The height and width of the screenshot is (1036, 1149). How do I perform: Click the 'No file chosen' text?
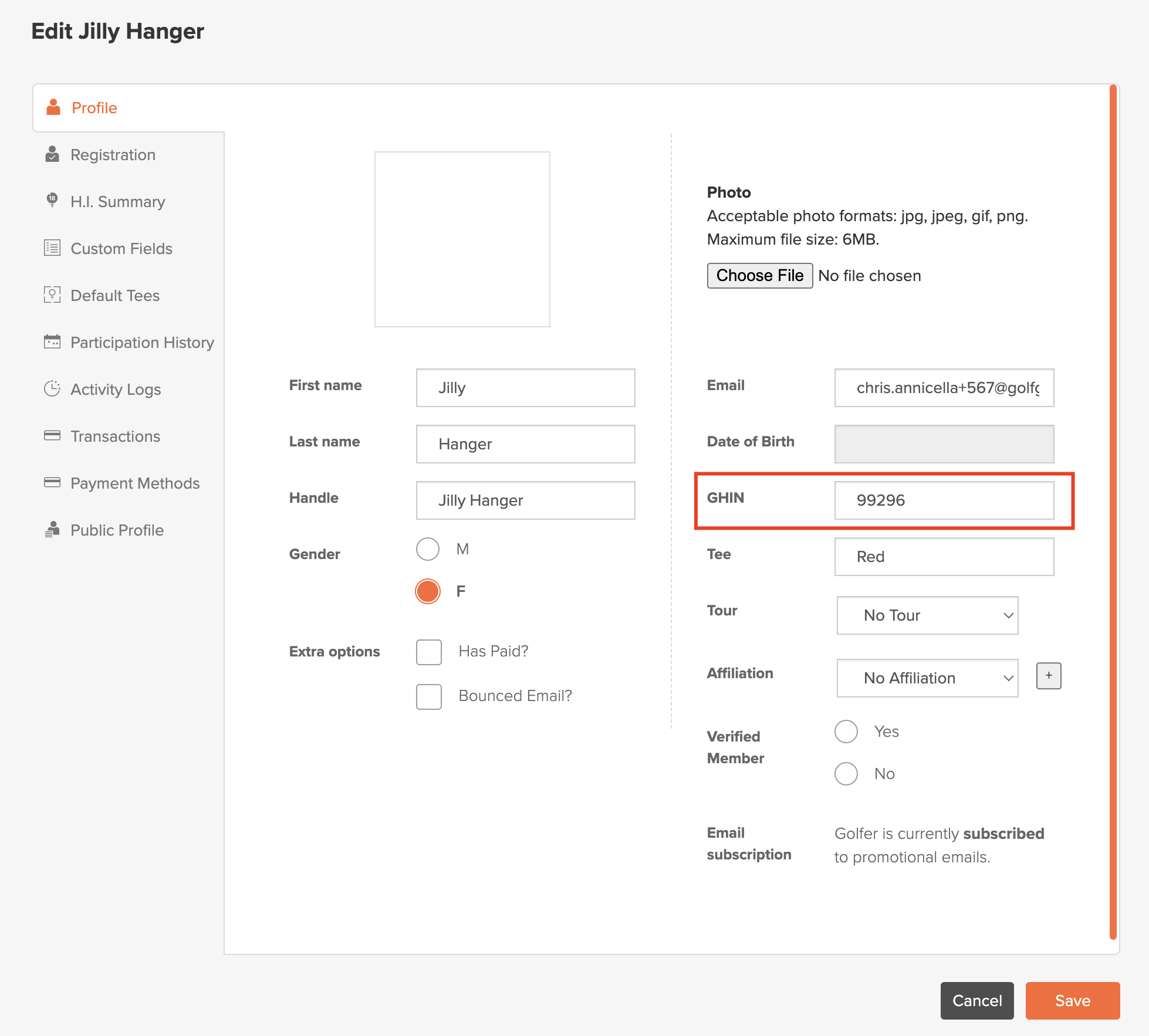pos(870,276)
